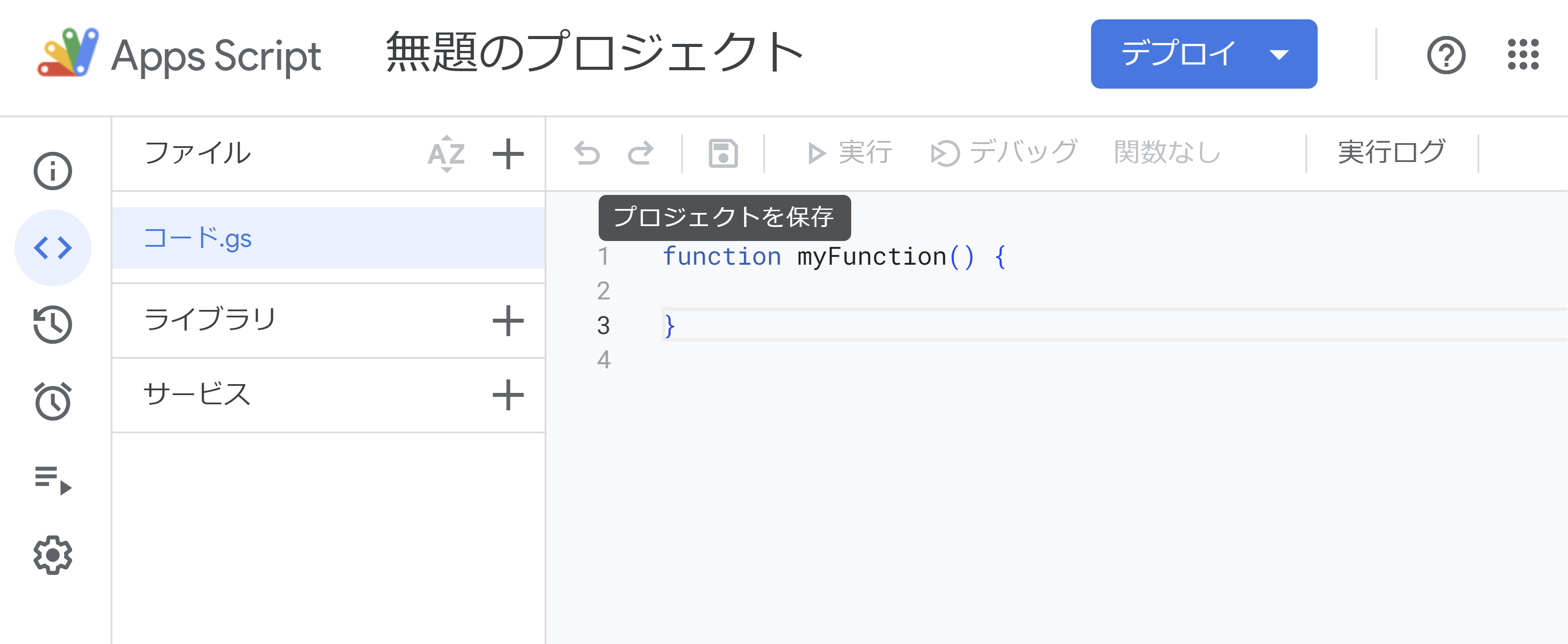This screenshot has width=1568, height=644.
Task: Open the project Overview info icon
Action: (52, 171)
